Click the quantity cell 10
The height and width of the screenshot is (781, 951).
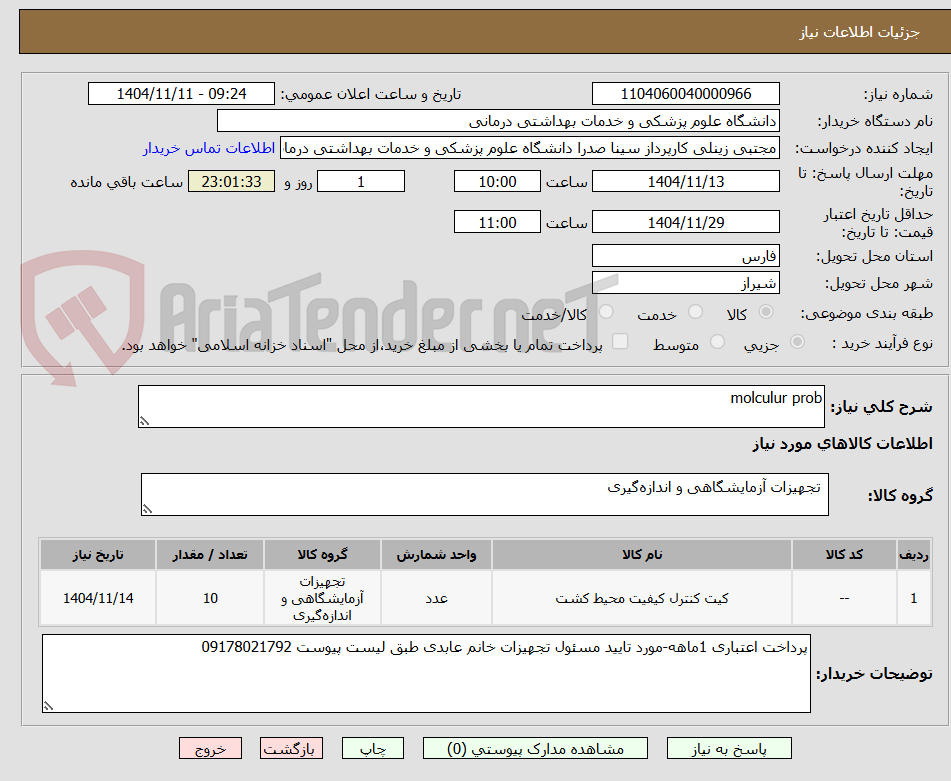click(210, 598)
